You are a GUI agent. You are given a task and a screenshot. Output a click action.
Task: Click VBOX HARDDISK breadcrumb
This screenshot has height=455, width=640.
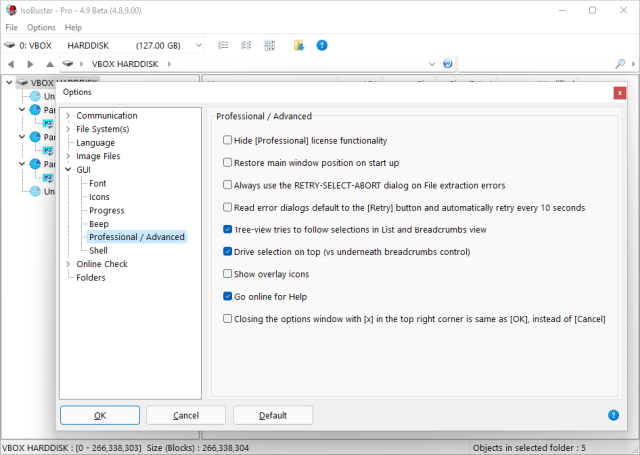click(x=124, y=64)
